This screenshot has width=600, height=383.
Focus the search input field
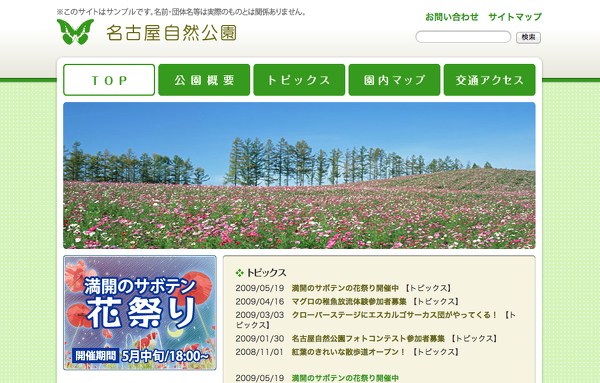pos(463,37)
